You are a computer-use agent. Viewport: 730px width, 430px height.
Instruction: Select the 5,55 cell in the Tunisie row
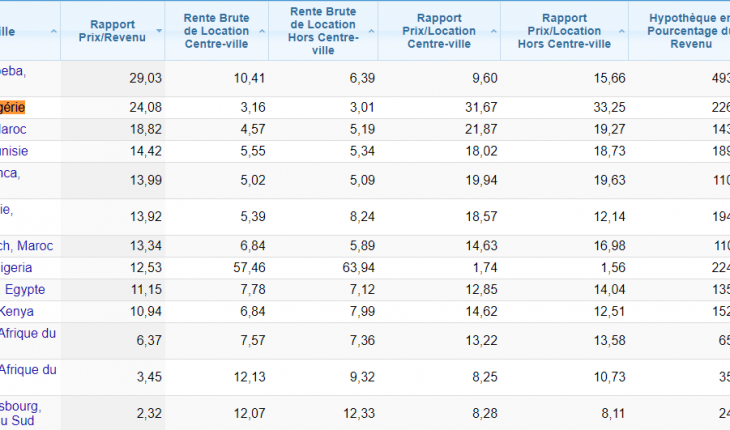(253, 151)
